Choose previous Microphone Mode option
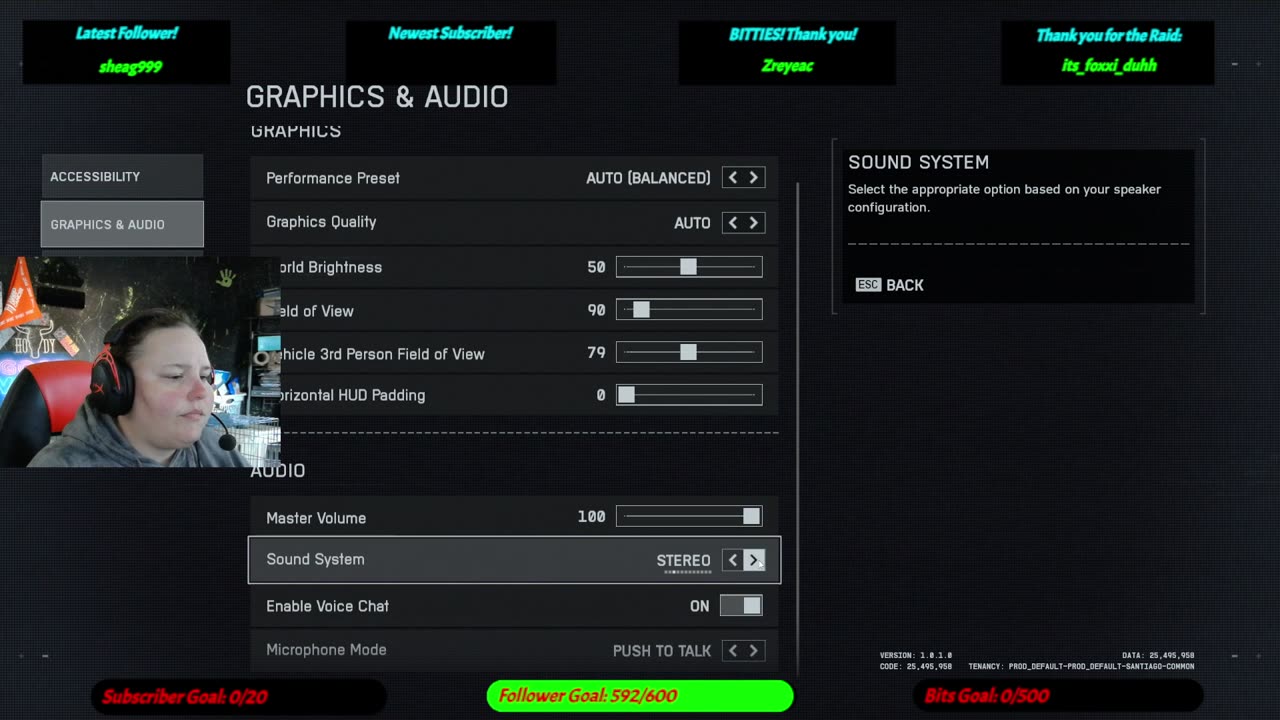This screenshot has width=1280, height=720. coord(733,650)
